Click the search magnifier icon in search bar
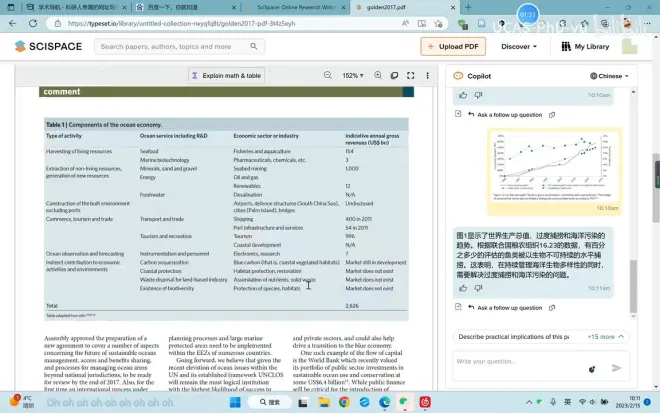 pos(91,46)
